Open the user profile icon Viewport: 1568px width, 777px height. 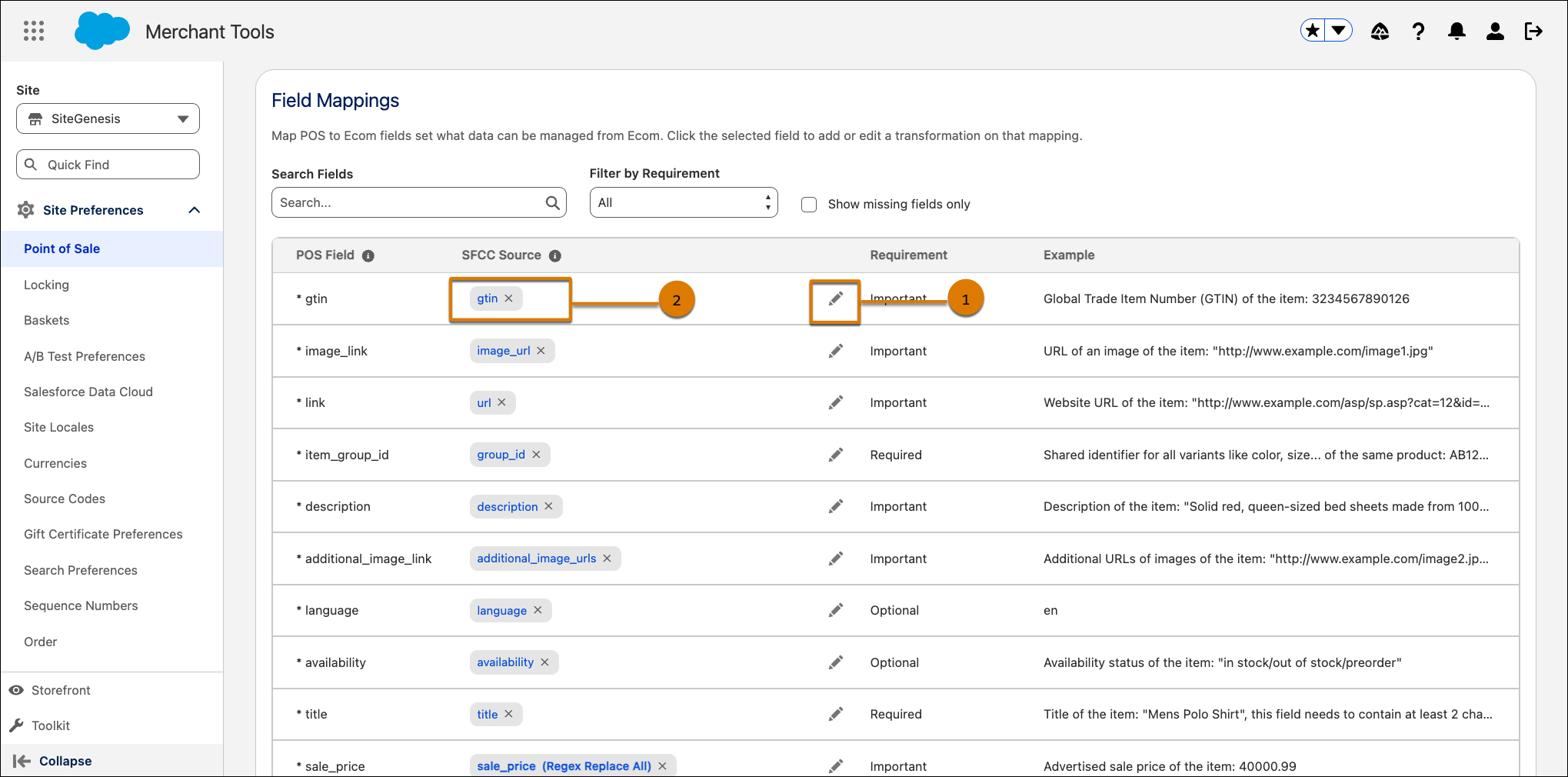(x=1495, y=32)
